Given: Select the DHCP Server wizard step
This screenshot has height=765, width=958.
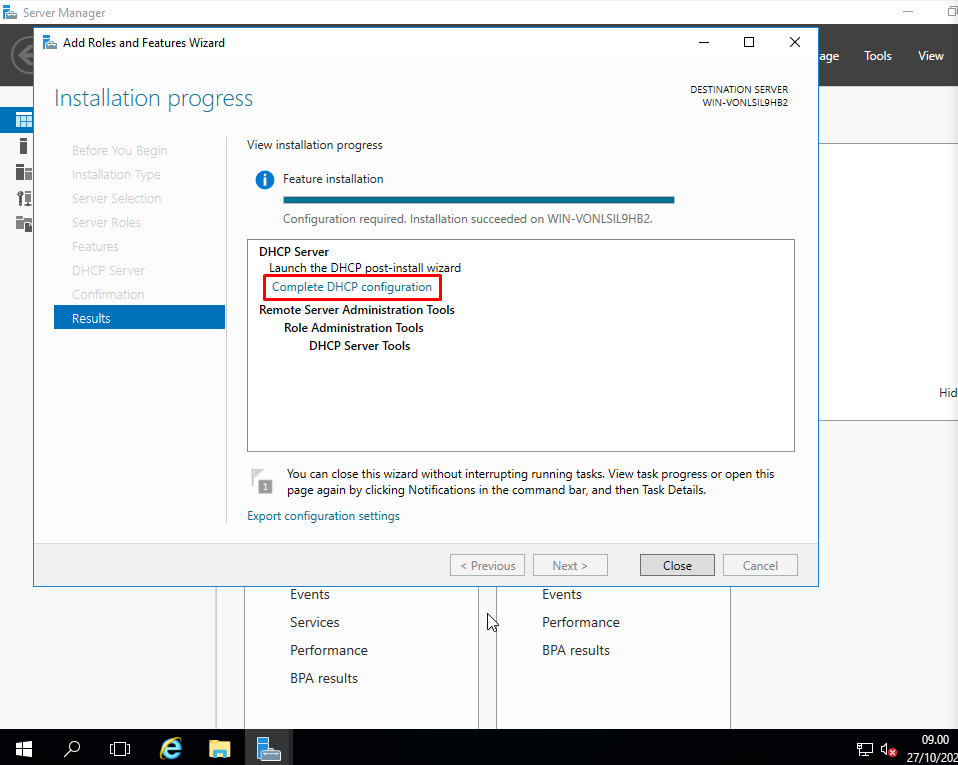Looking at the screenshot, I should [108, 271].
